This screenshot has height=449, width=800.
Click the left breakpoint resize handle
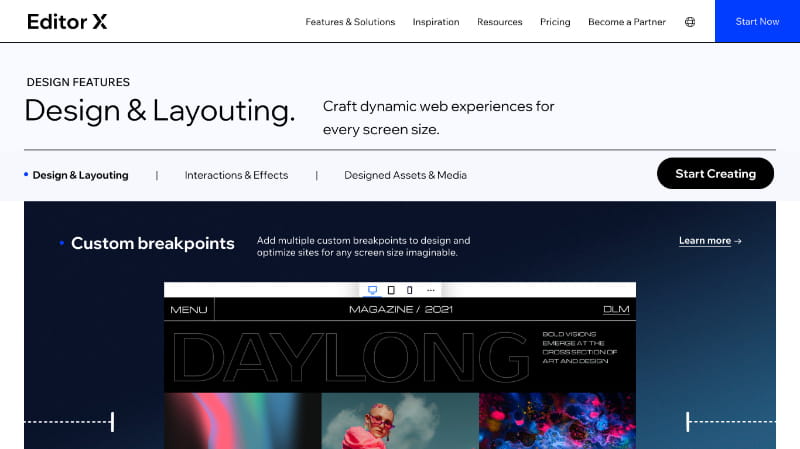click(112, 422)
